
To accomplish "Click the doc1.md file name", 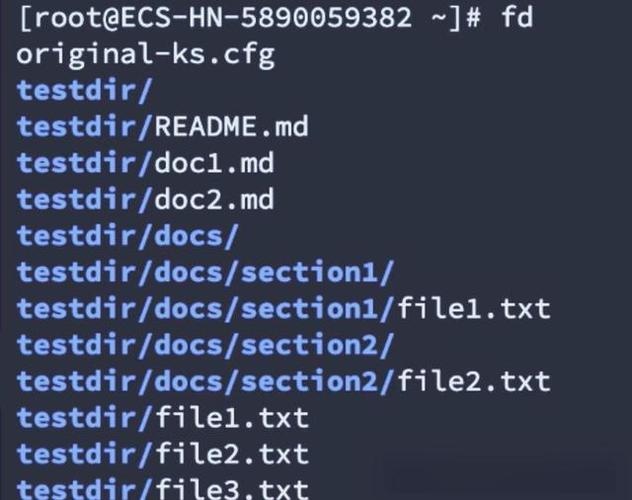I will coord(214,163).
